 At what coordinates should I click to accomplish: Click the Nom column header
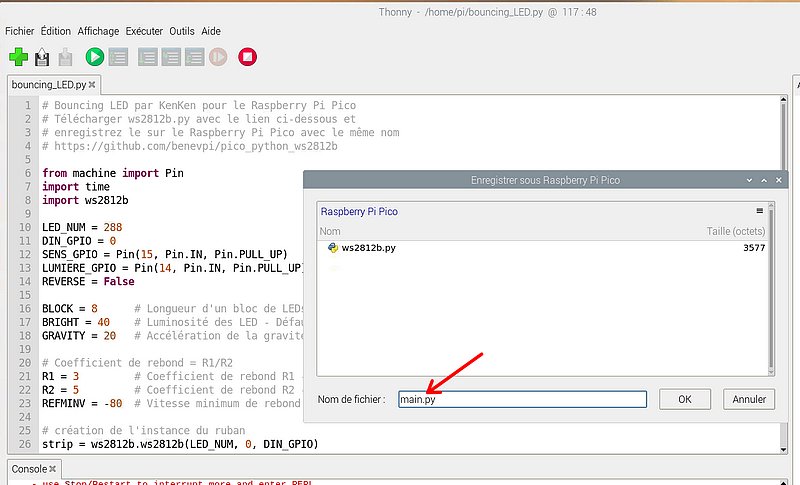tap(330, 231)
